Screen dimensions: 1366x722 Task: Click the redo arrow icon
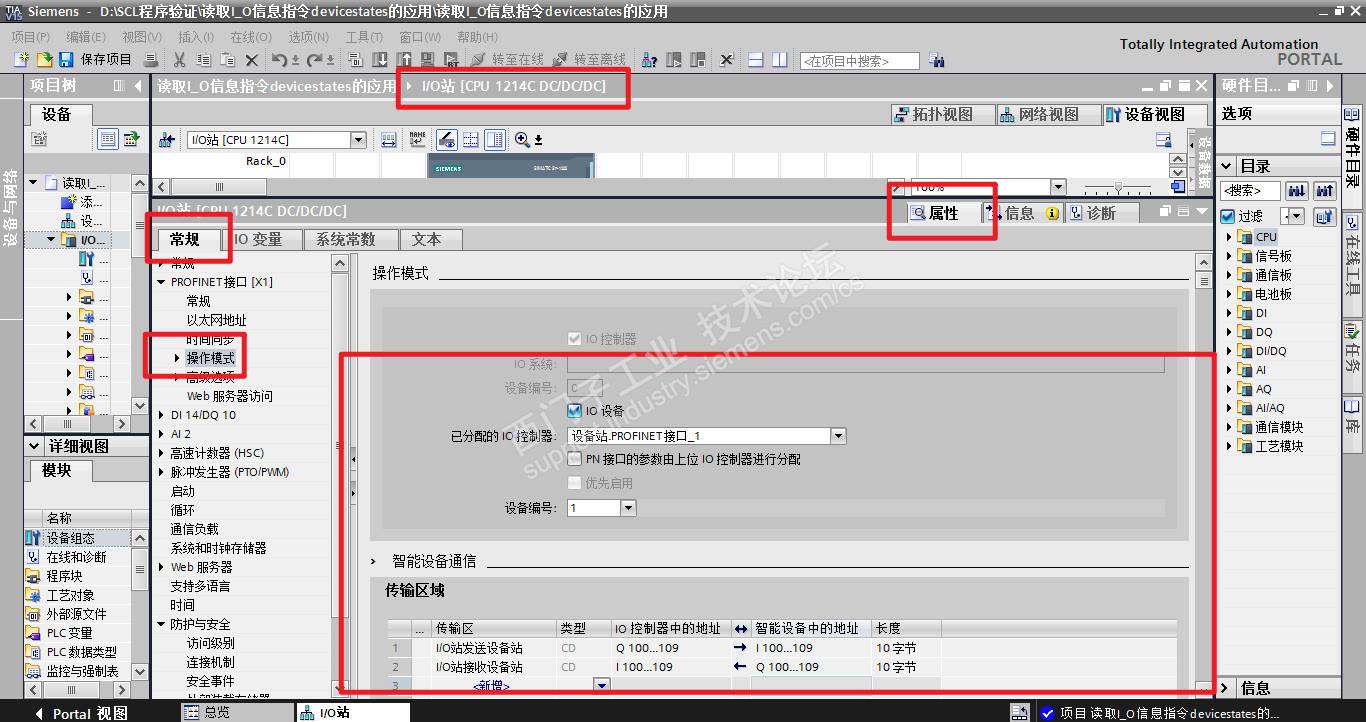tap(314, 60)
